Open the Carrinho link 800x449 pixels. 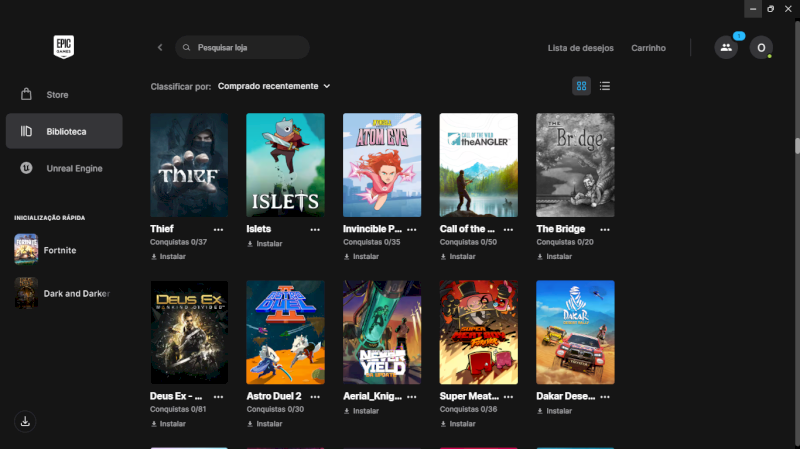[648, 48]
